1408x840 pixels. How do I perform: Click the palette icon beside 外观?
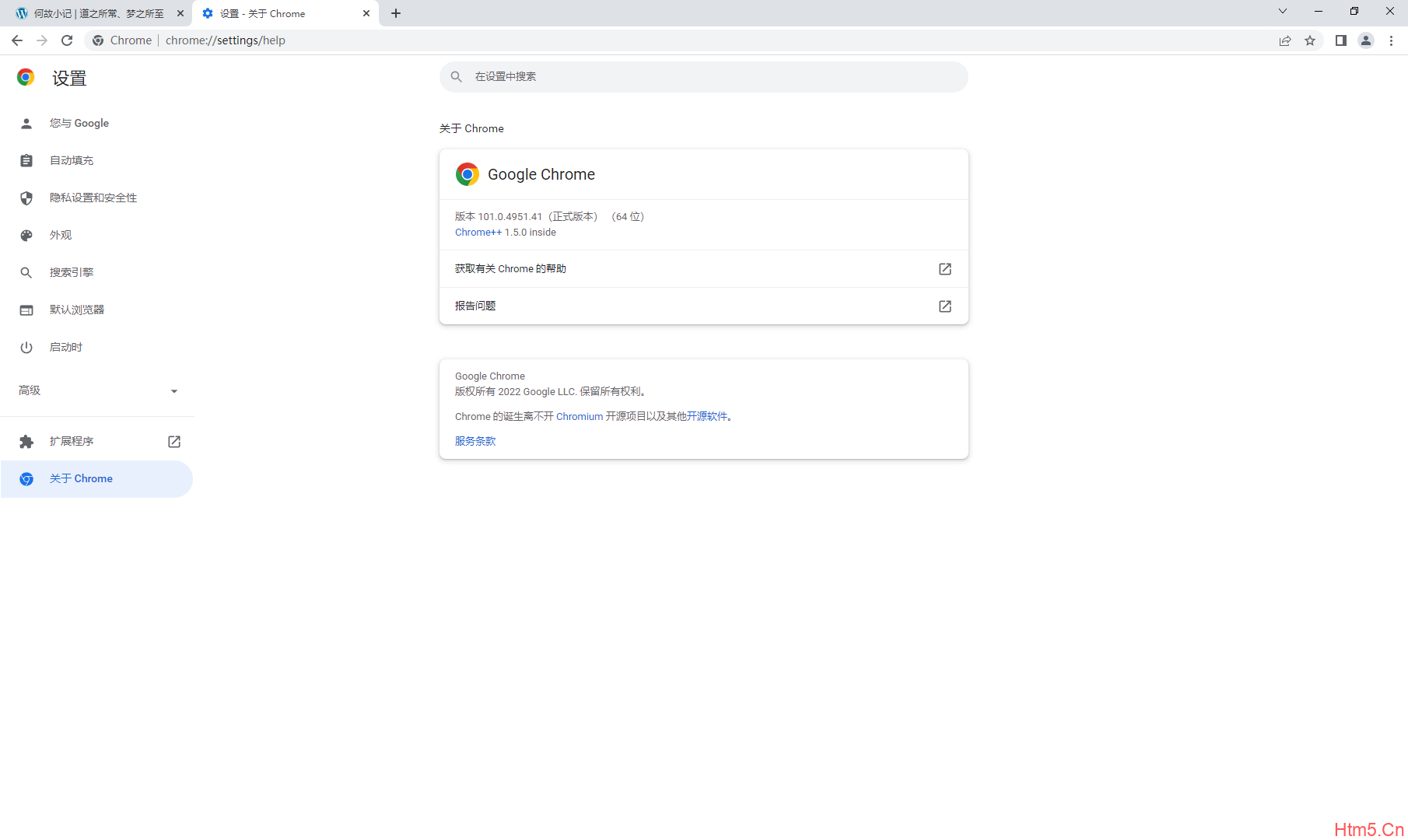26,236
